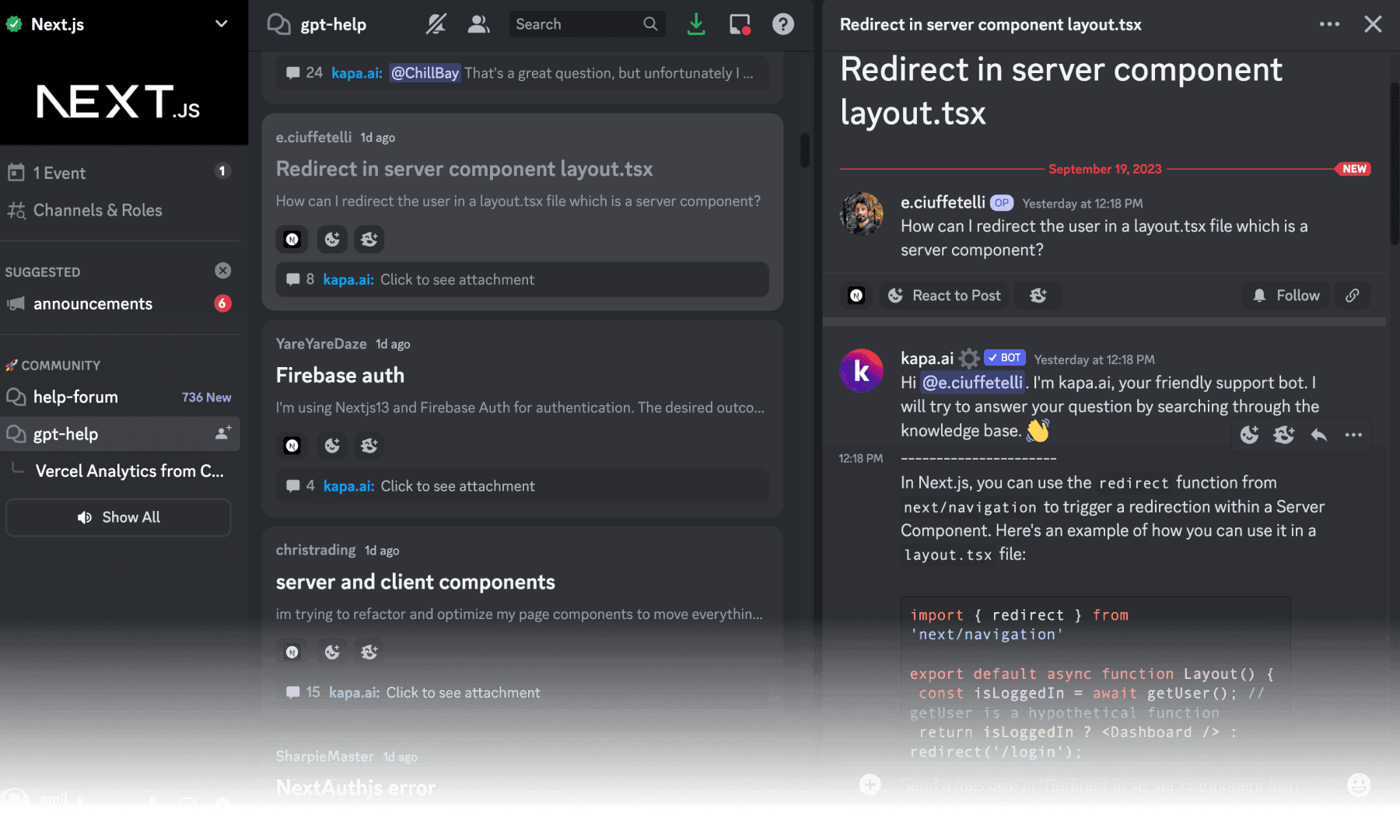
Task: Open 8 replies preview on Redirect post
Action: click(522, 279)
